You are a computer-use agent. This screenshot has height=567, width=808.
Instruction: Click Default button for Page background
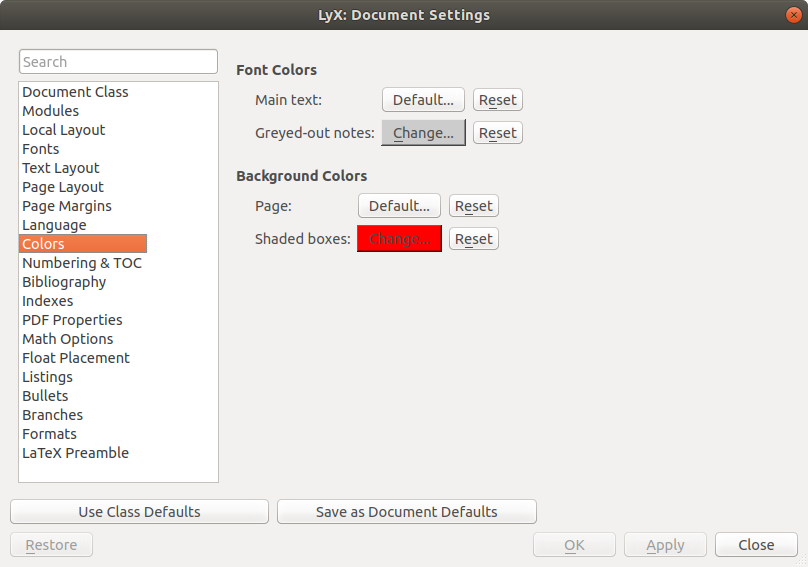(399, 206)
